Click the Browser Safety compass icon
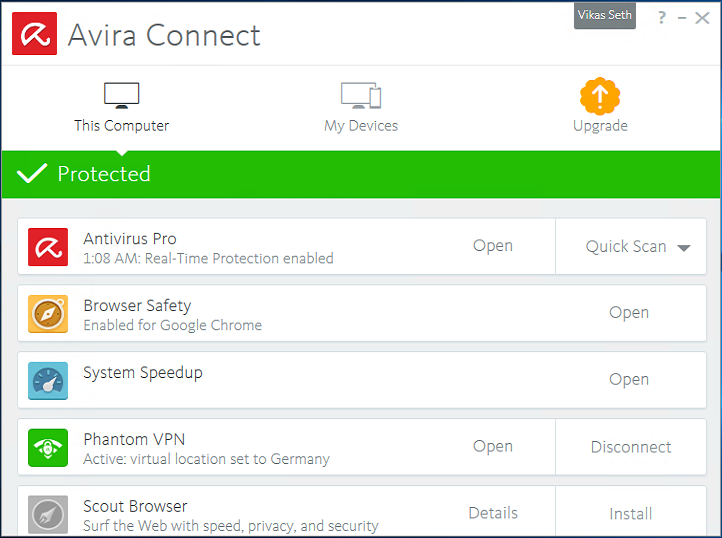This screenshot has width=722, height=538. pos(48,314)
